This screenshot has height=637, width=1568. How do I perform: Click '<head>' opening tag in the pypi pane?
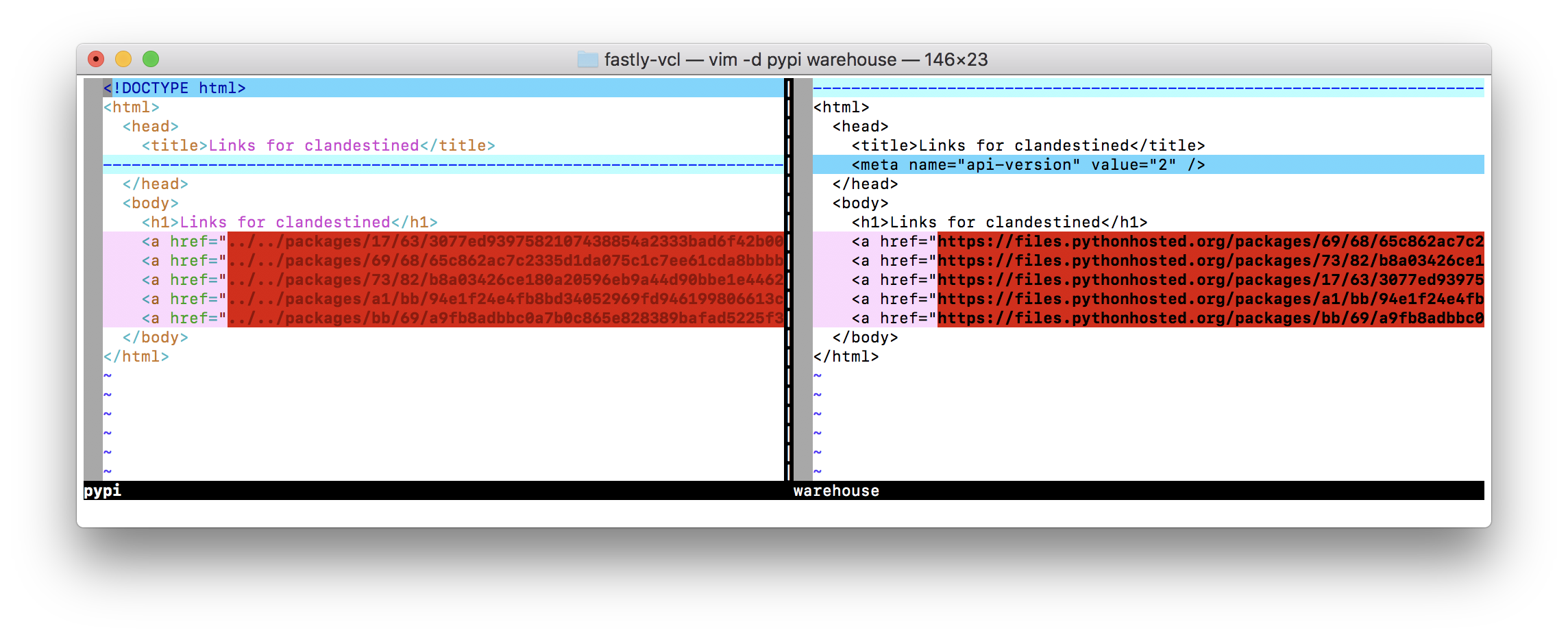(x=151, y=126)
